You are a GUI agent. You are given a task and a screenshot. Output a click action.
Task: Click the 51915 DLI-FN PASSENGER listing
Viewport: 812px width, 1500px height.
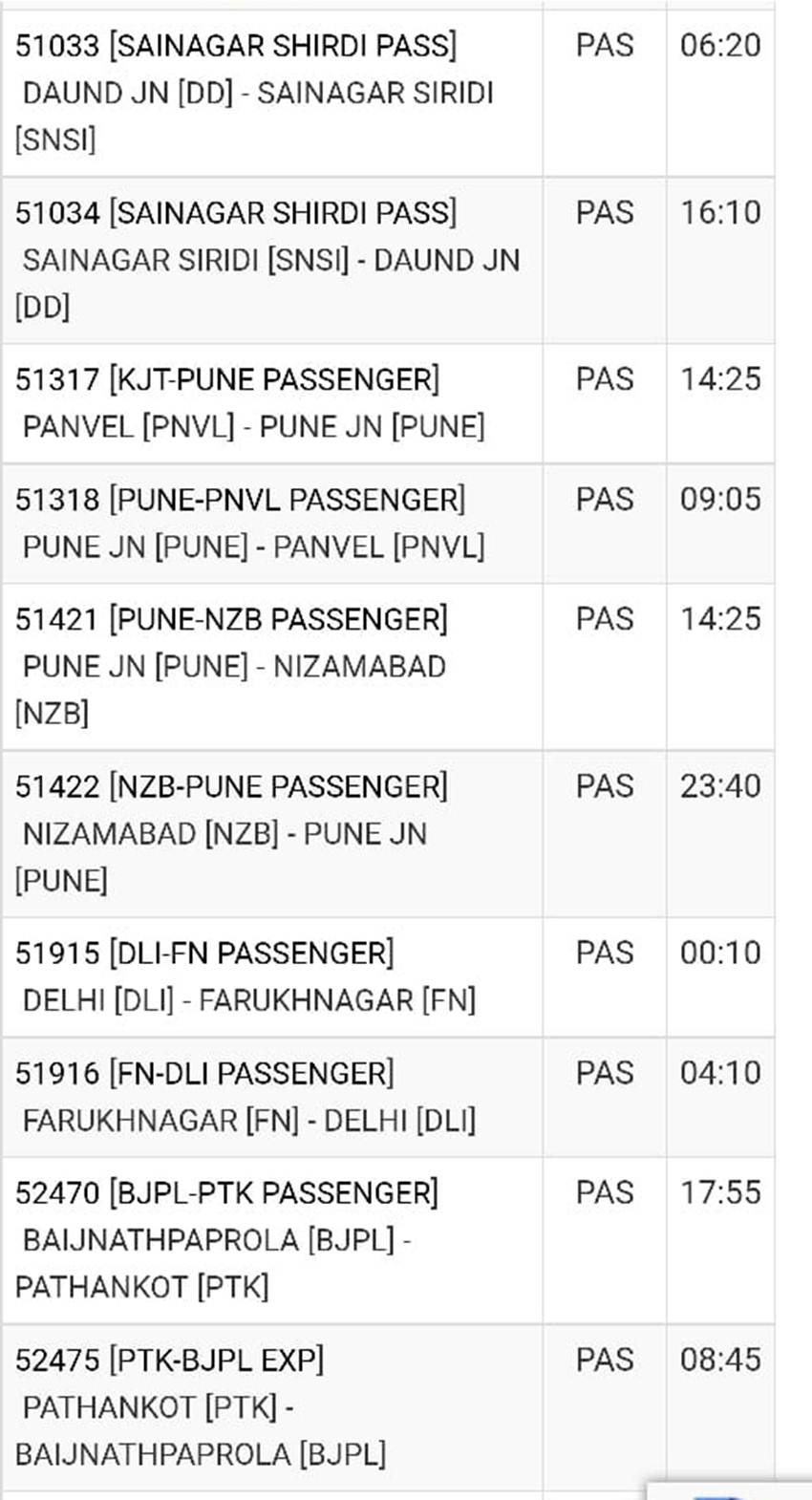204,954
